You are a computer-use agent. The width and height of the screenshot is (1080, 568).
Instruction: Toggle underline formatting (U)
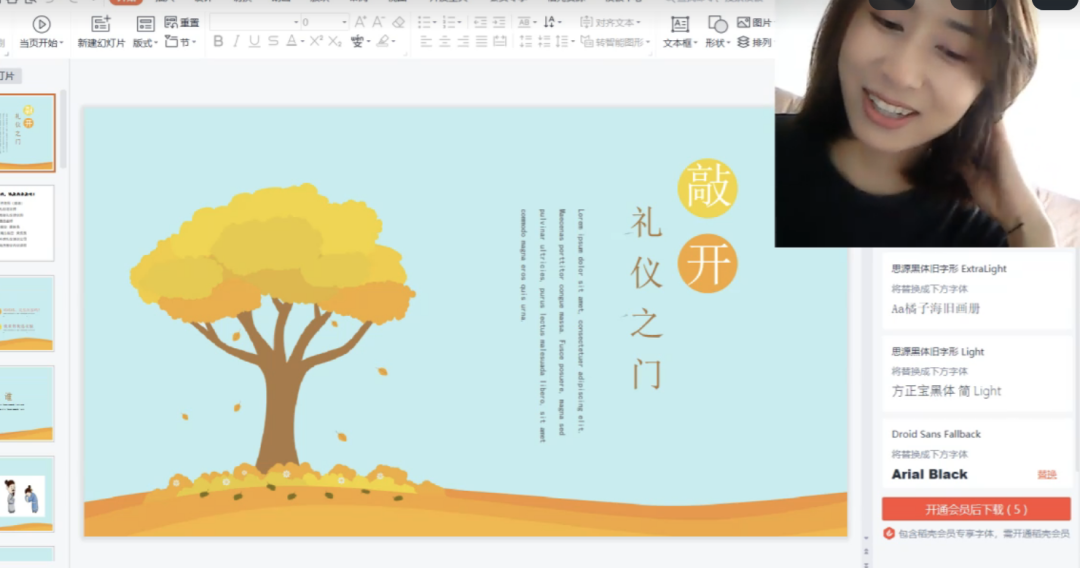(x=254, y=42)
